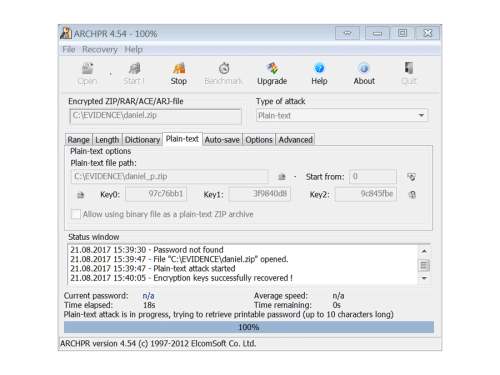Click the Key0 value field

coord(156,194)
